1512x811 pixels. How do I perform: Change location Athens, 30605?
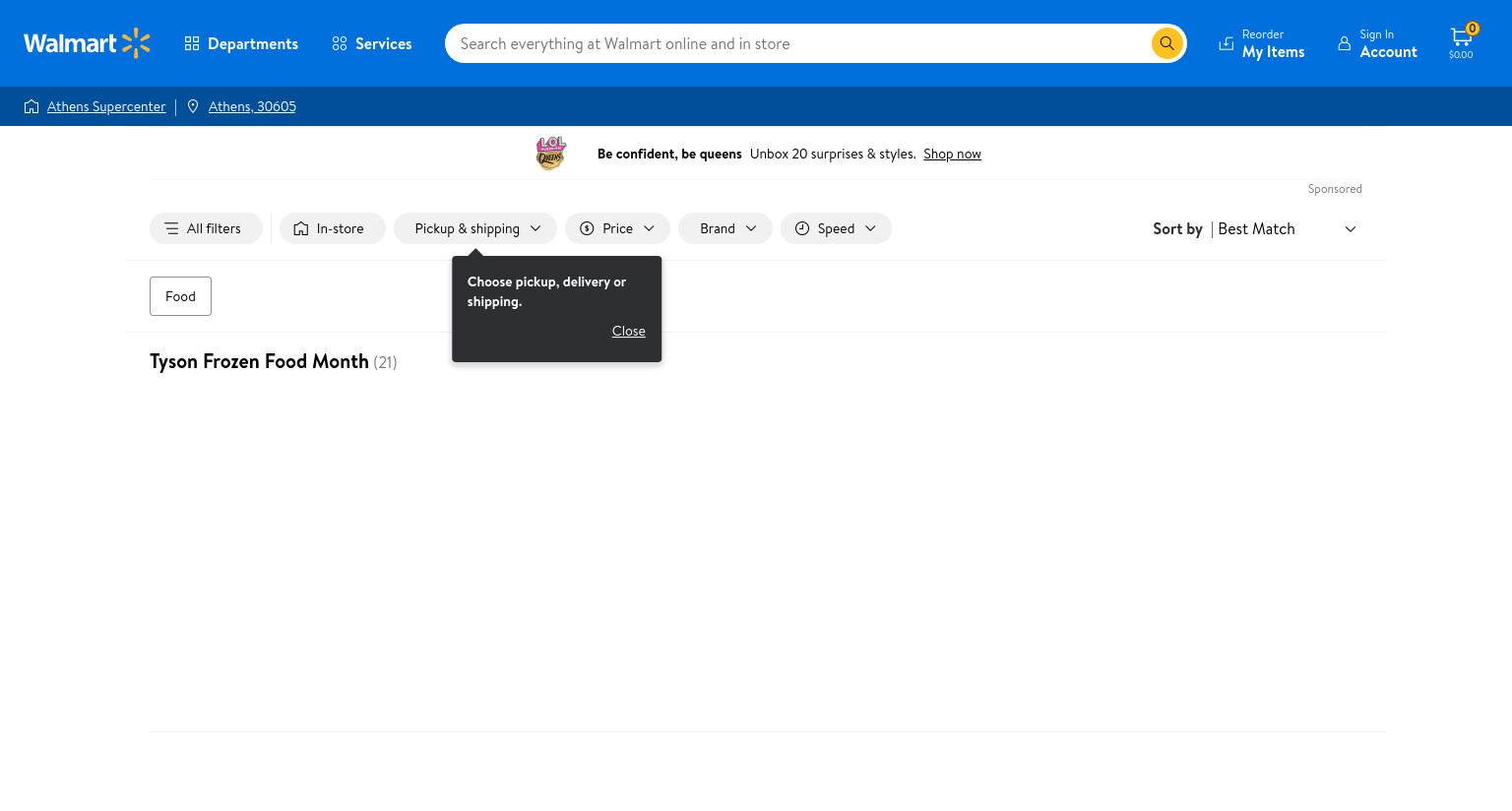coord(252,106)
